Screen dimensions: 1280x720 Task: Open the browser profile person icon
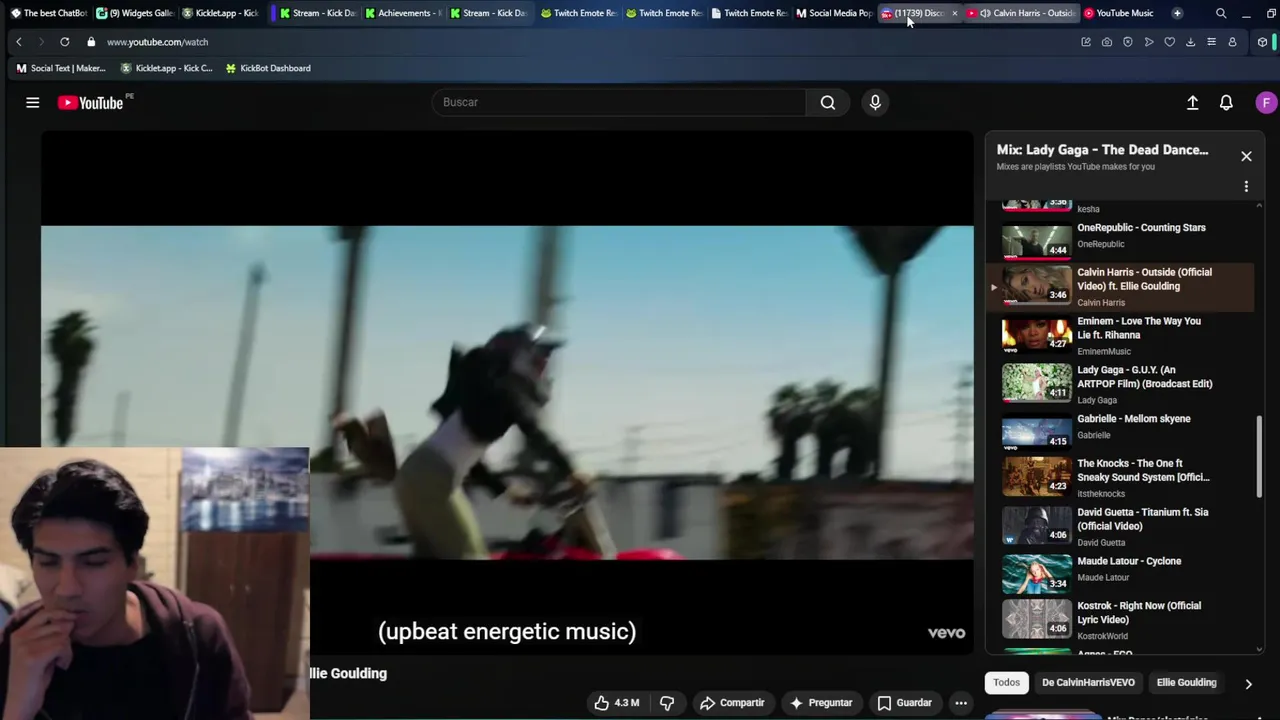[1232, 42]
